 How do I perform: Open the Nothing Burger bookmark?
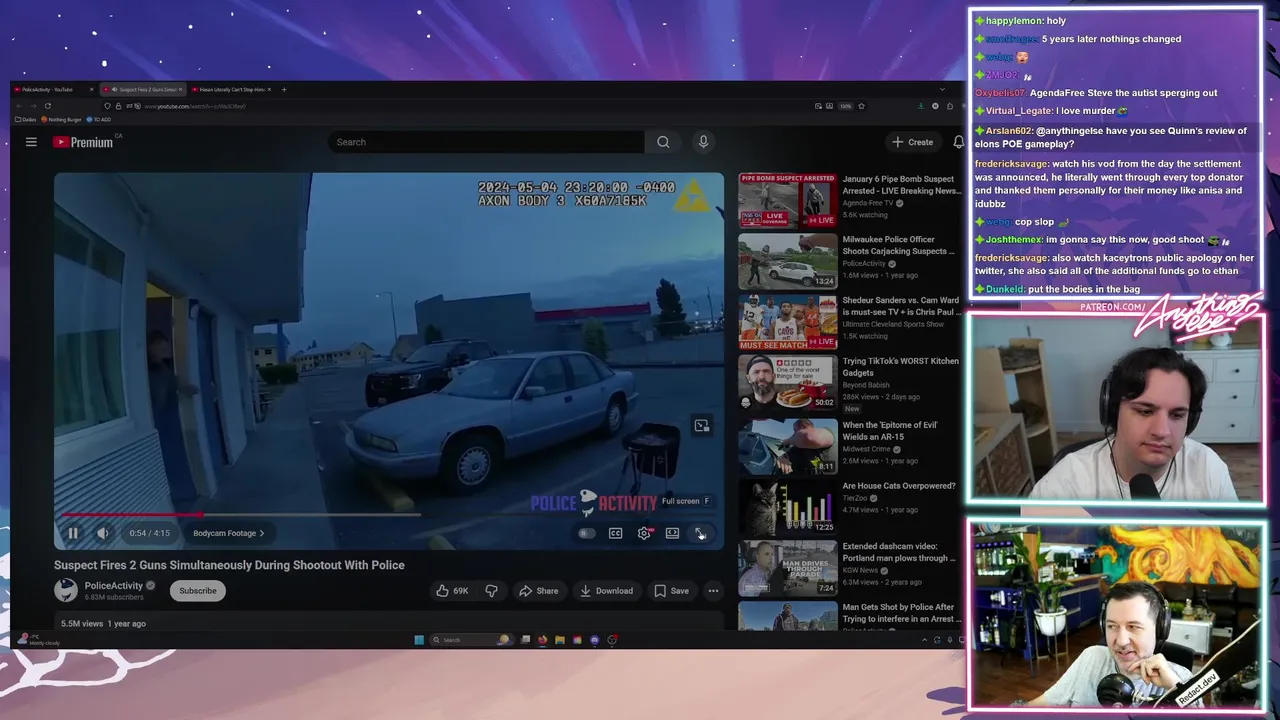(62, 119)
